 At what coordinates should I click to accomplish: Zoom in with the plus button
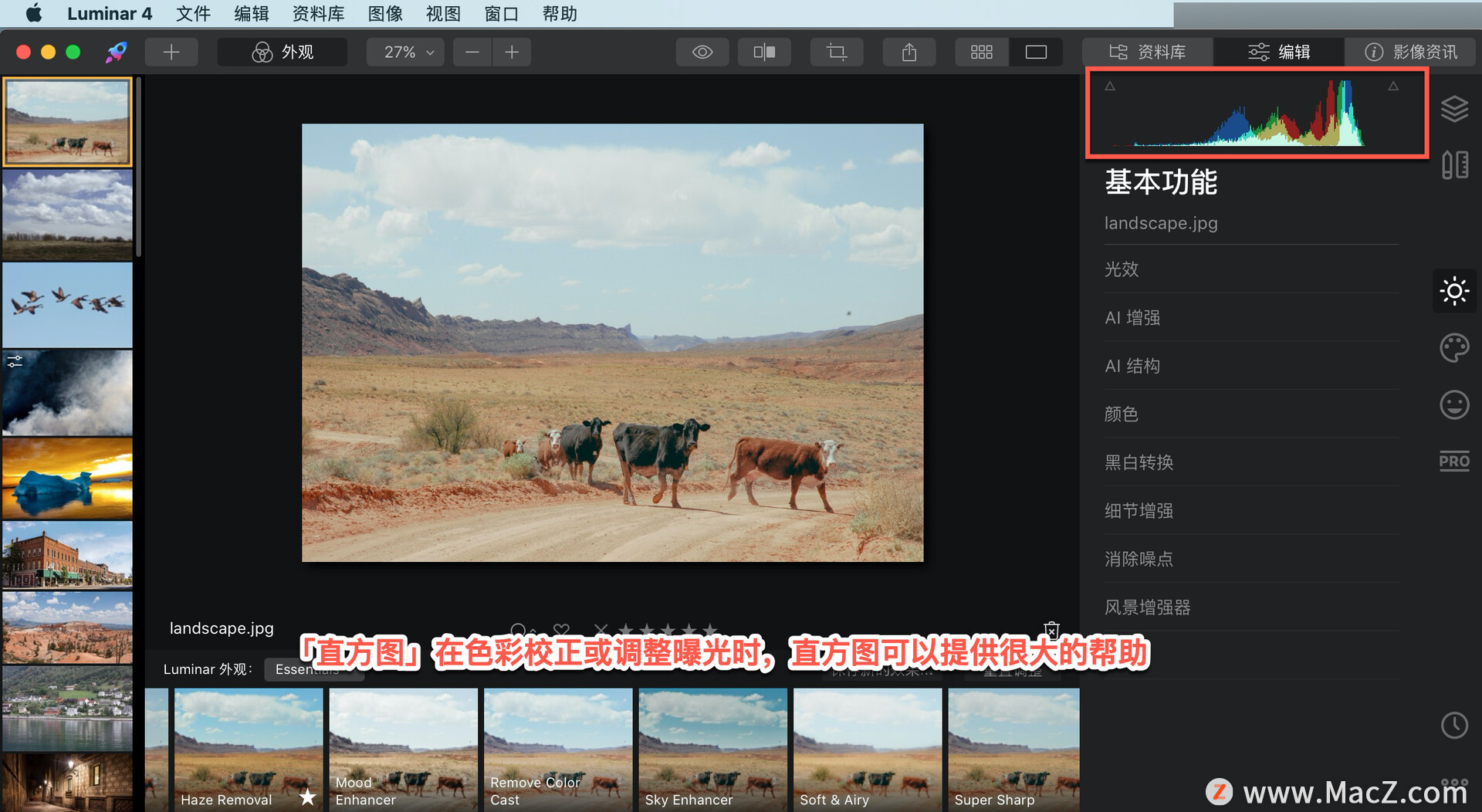(x=511, y=52)
